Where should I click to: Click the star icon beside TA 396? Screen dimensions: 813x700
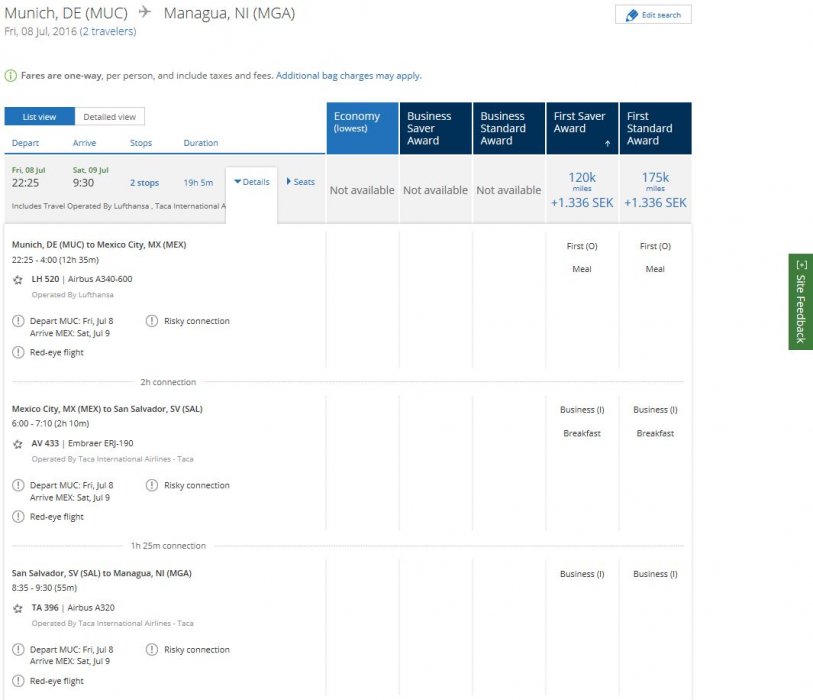coord(18,608)
